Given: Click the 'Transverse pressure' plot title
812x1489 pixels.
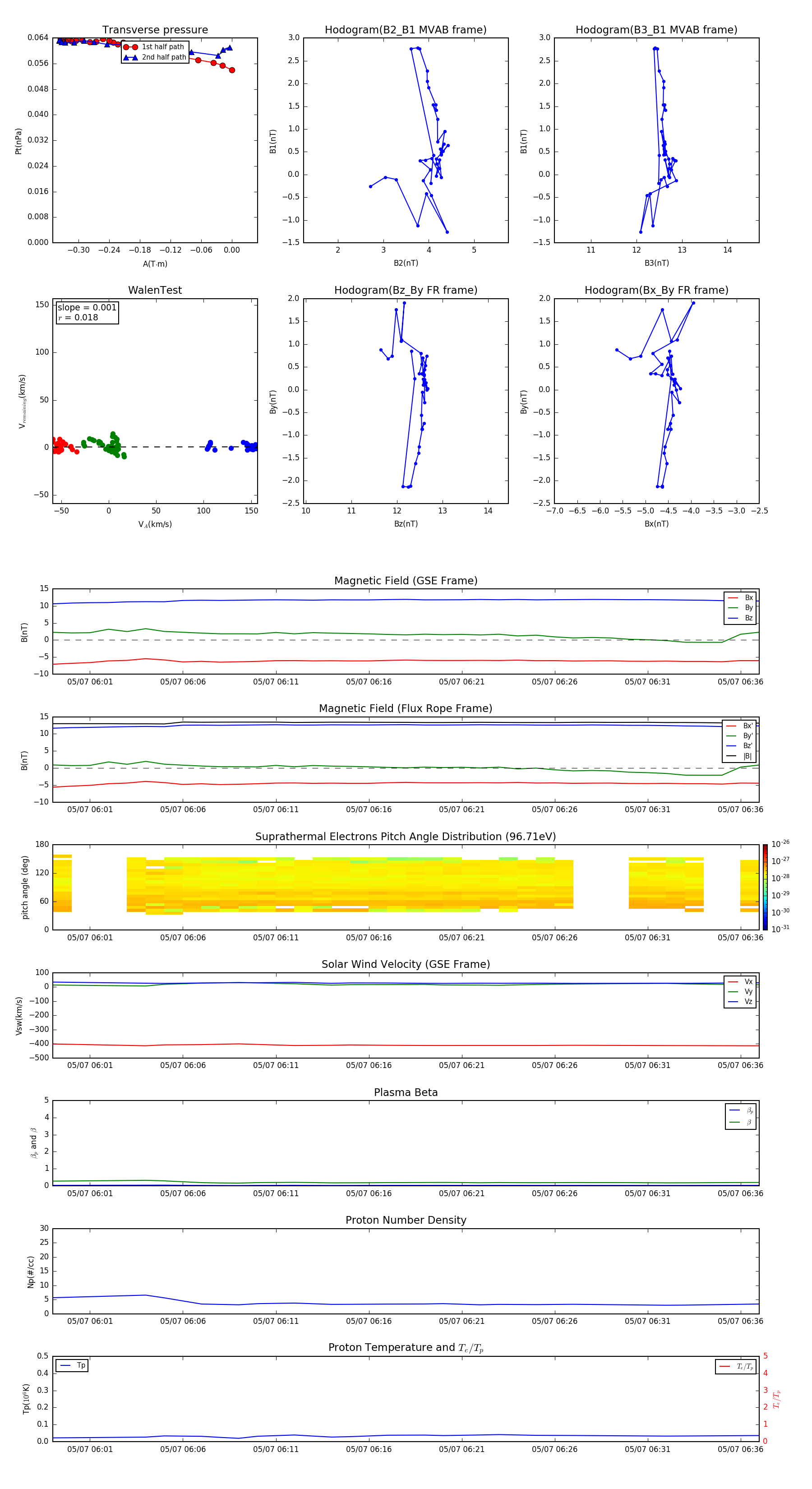Looking at the screenshot, I should (x=155, y=30).
